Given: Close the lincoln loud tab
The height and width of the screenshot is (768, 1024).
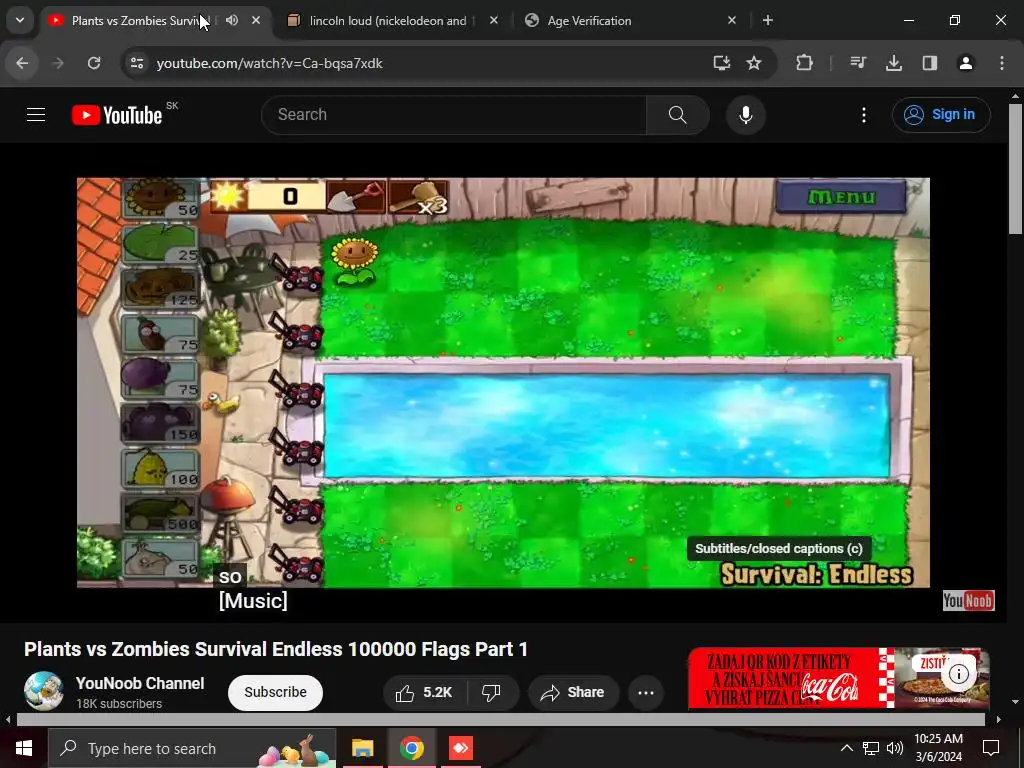Looking at the screenshot, I should 494,20.
